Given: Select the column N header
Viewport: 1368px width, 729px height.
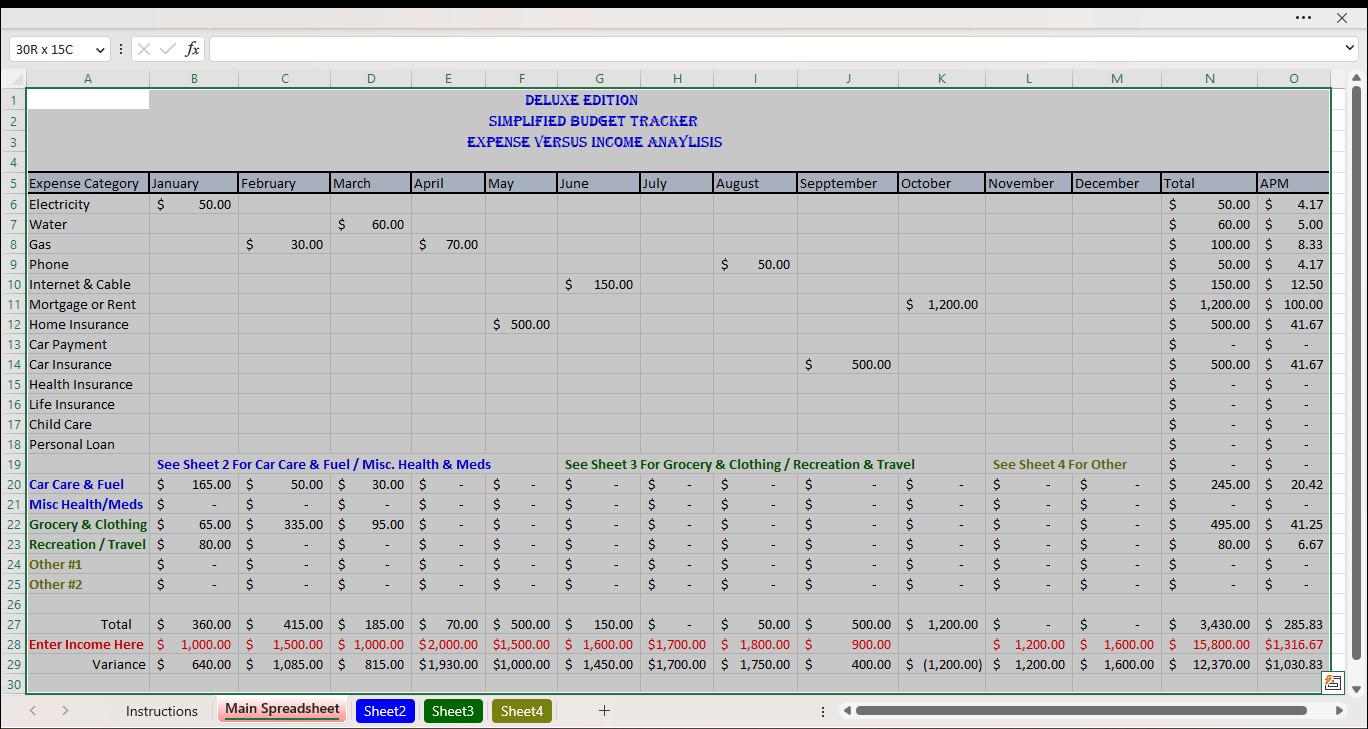Looking at the screenshot, I should click(x=1209, y=79).
